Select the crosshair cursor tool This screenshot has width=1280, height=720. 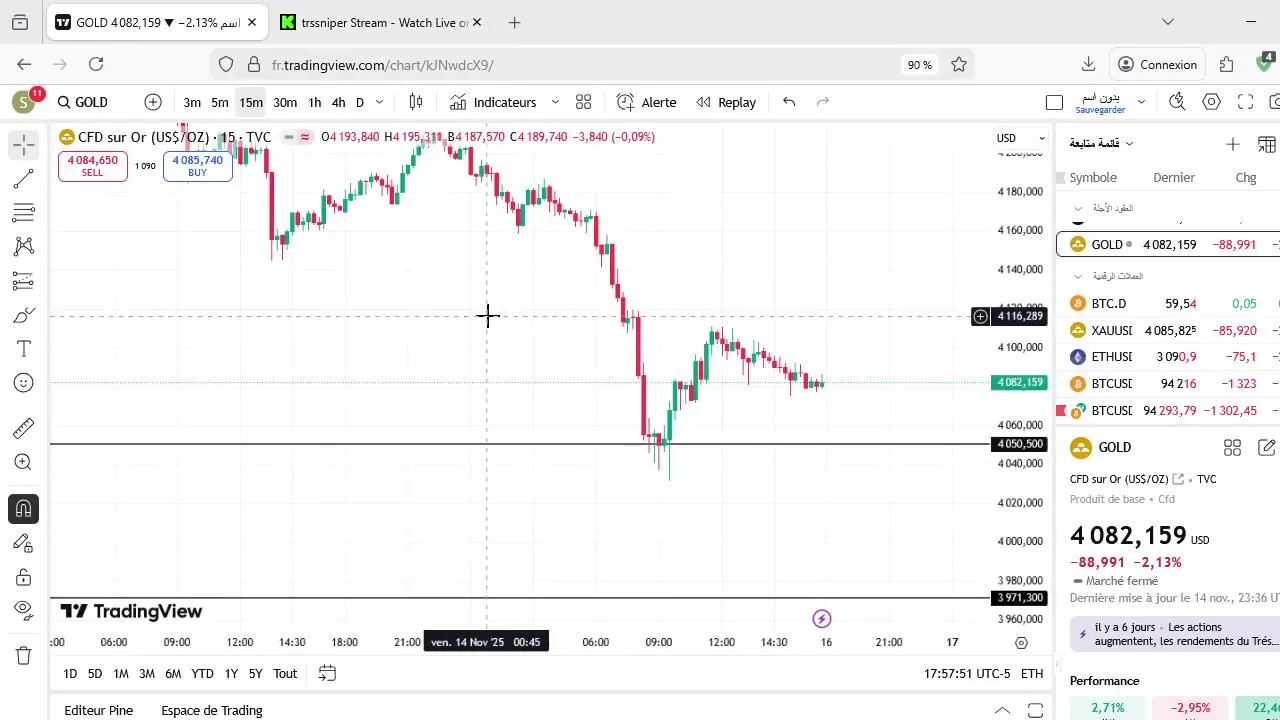coord(24,145)
